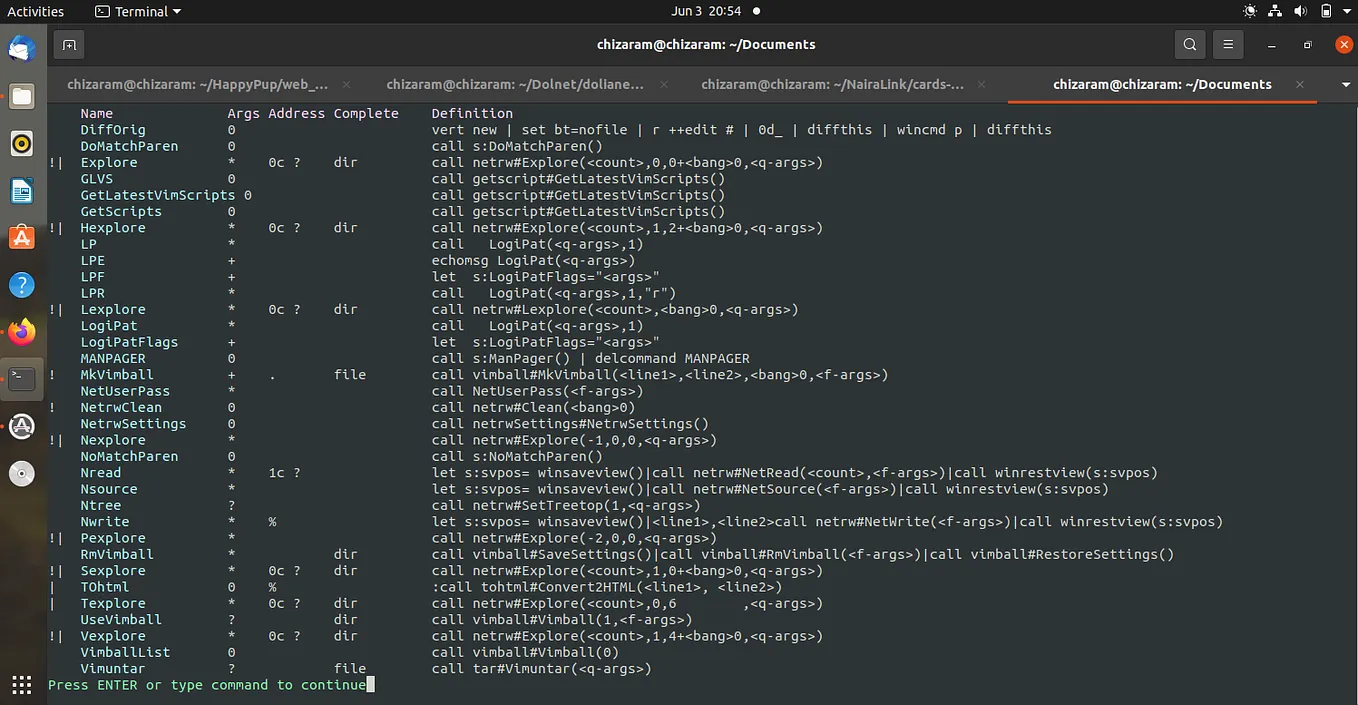Click the battery indicator in top bar
Viewport: 1358px width, 705px height.
pyautogui.click(x=1327, y=11)
